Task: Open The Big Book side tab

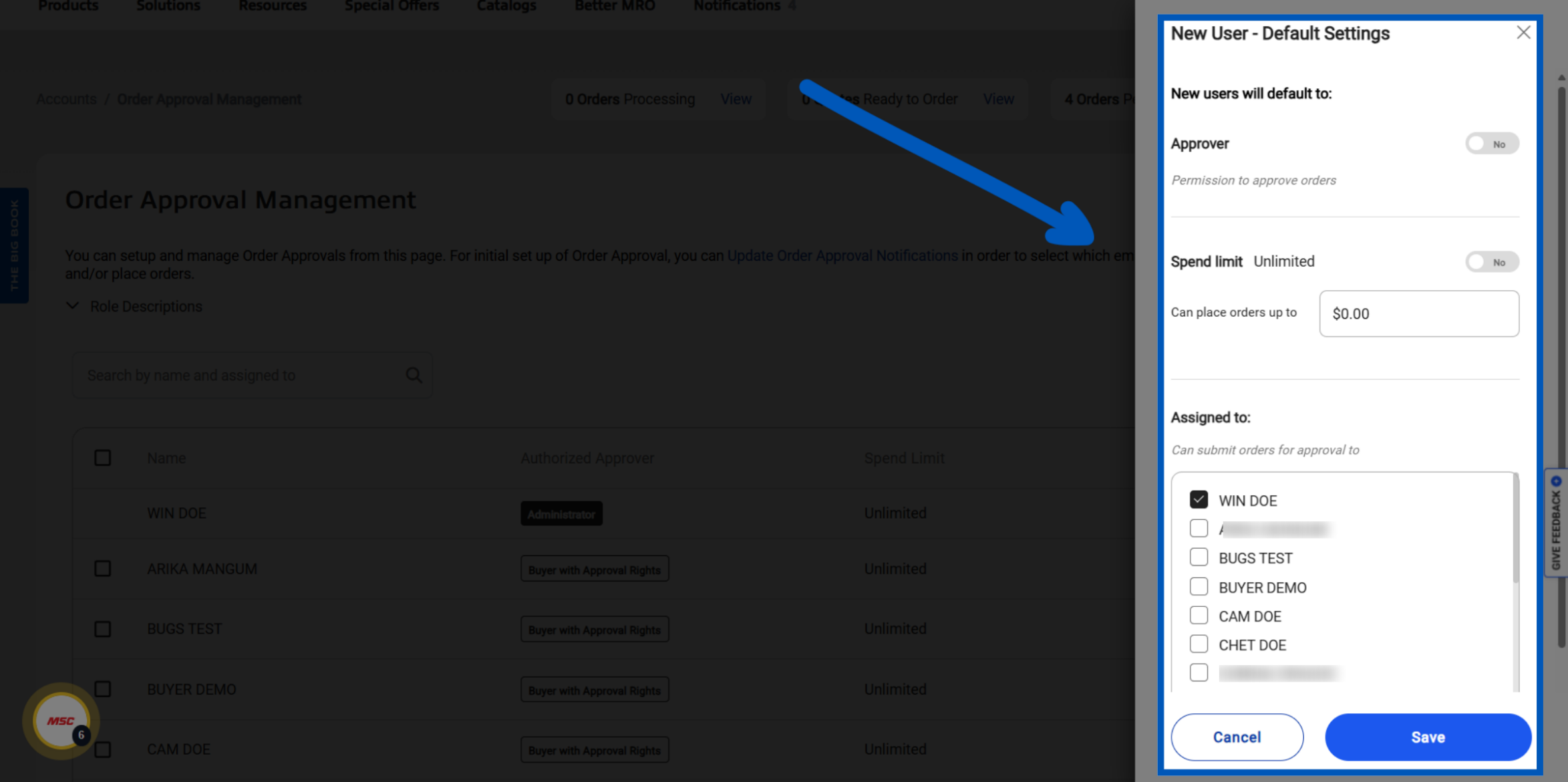Action: [14, 245]
